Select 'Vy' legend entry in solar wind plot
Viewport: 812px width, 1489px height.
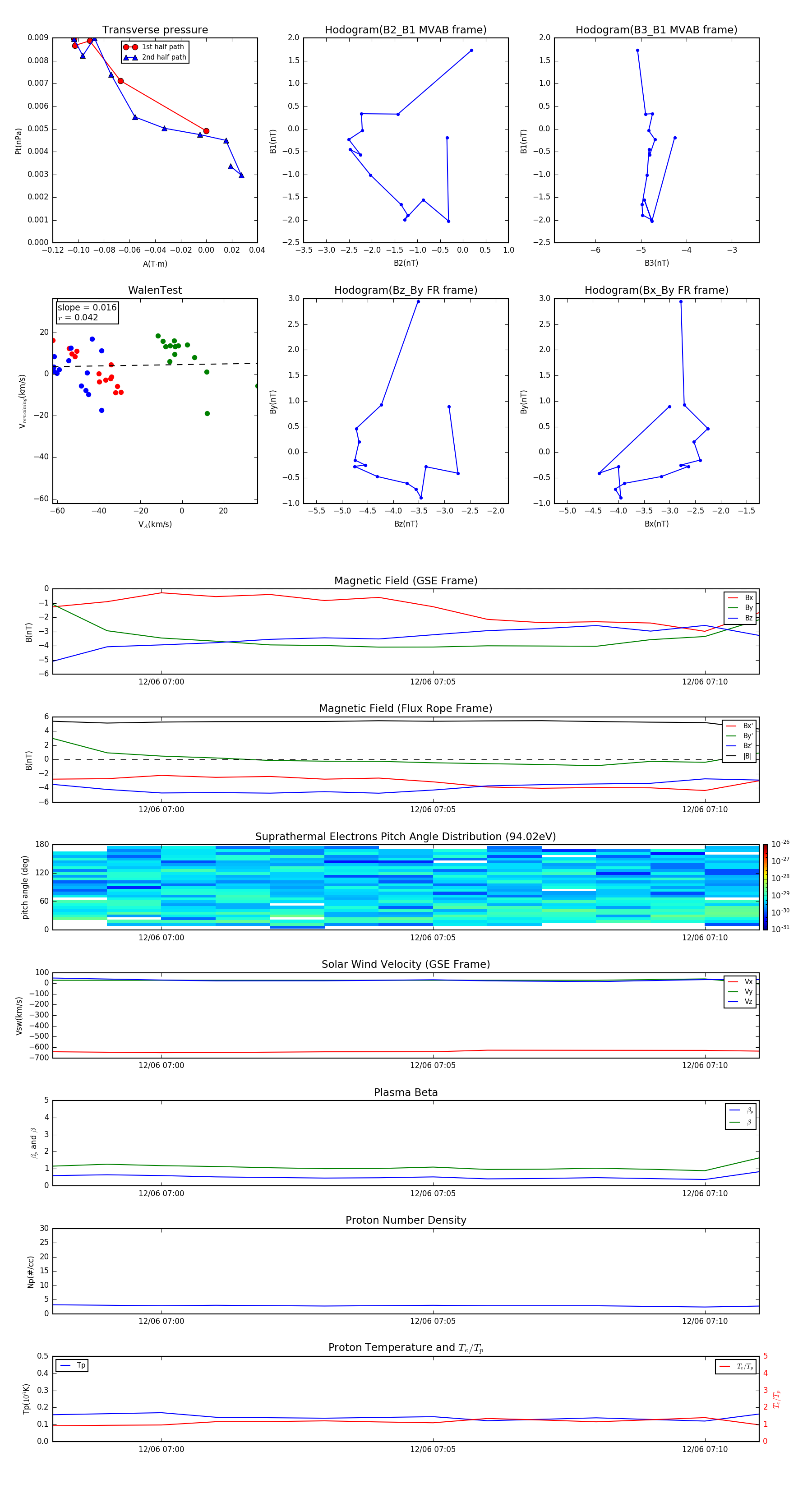[740, 991]
